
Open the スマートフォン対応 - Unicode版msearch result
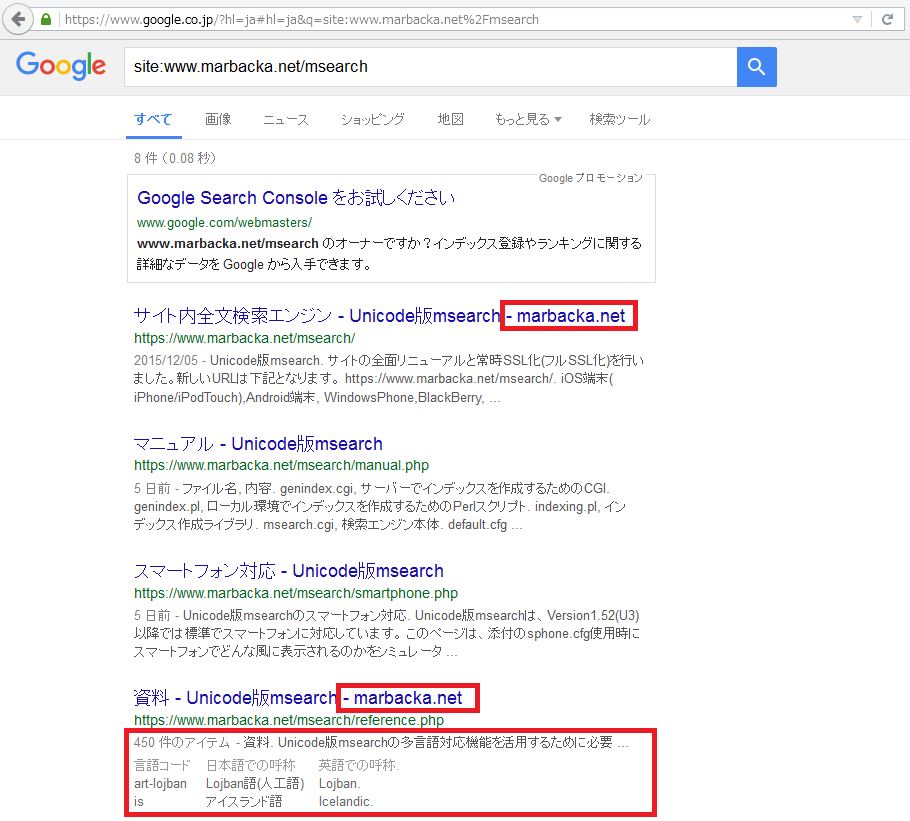[x=288, y=571]
